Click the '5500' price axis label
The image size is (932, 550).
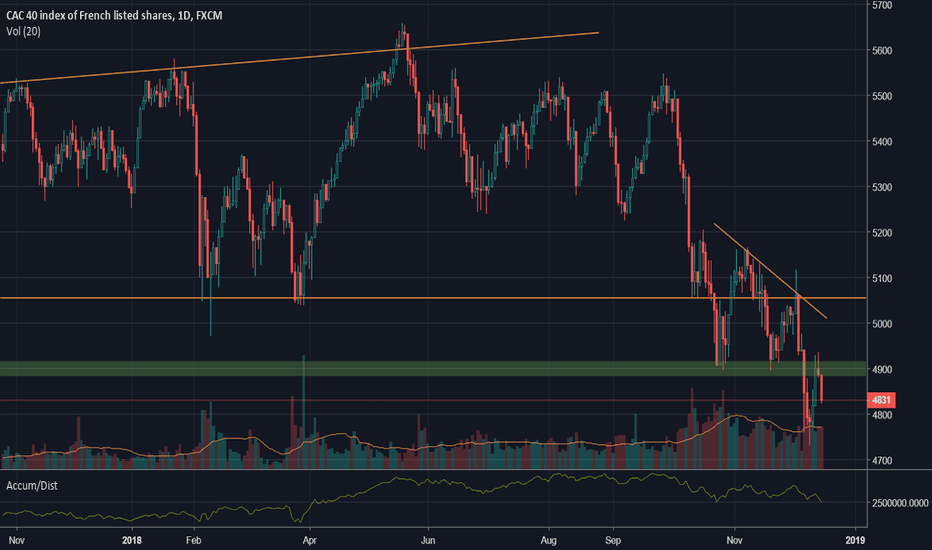click(882, 96)
